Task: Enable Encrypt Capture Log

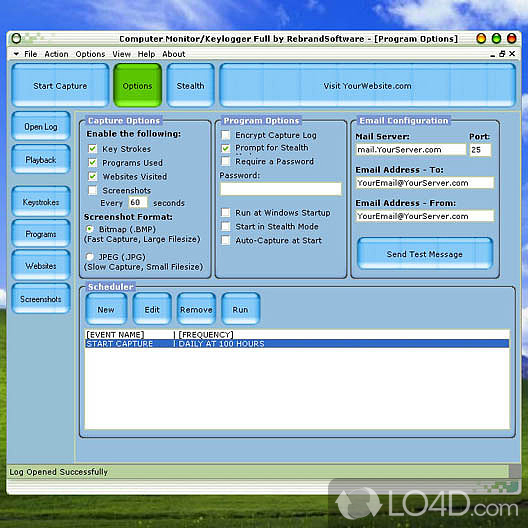Action: (x=226, y=135)
